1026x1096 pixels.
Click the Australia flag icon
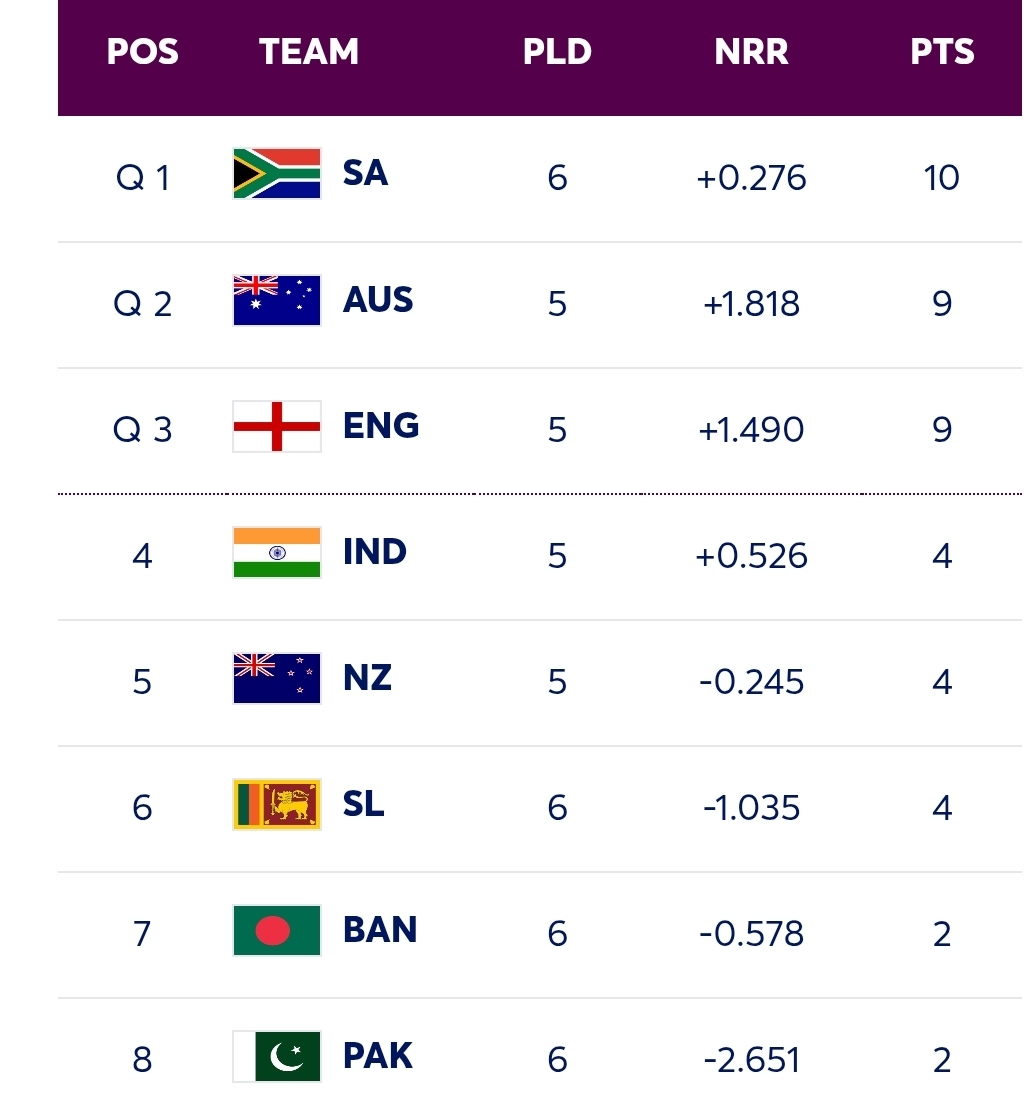(x=276, y=300)
